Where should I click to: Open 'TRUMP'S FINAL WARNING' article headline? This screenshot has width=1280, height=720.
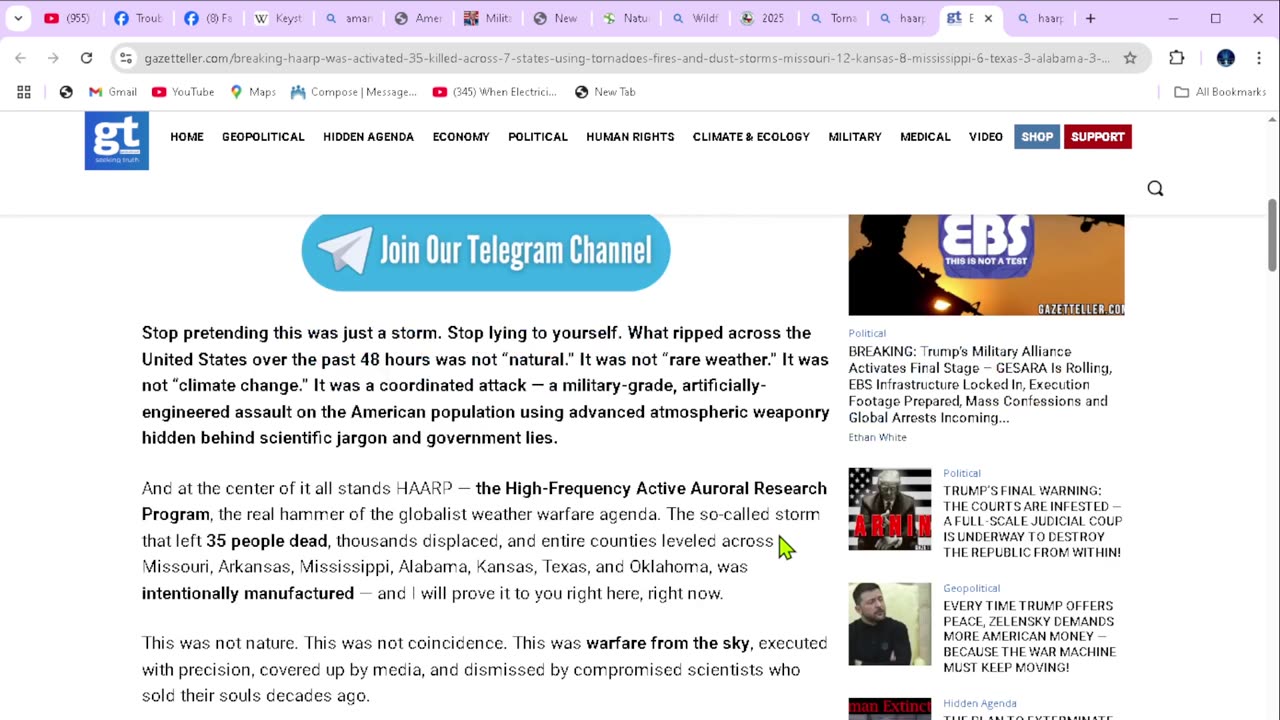click(x=1032, y=521)
